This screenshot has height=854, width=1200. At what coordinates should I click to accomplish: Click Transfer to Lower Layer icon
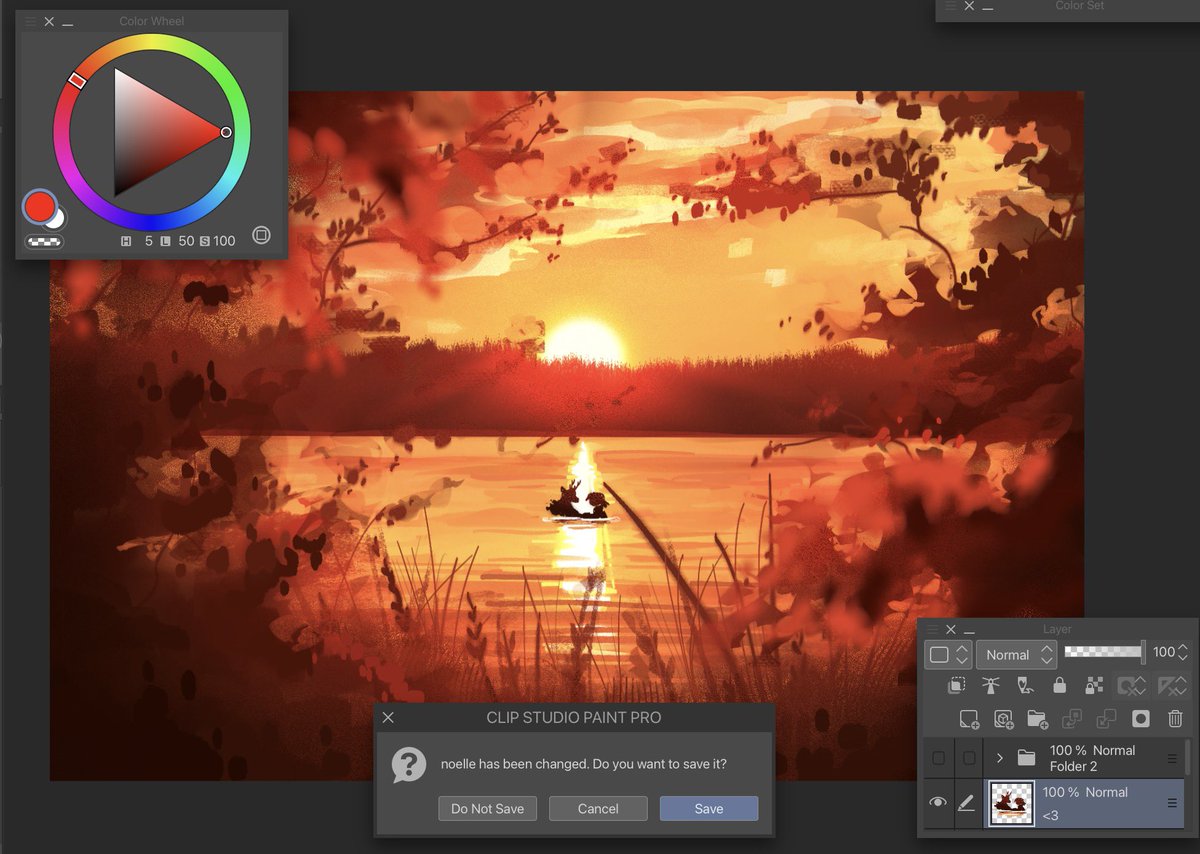(x=1072, y=719)
